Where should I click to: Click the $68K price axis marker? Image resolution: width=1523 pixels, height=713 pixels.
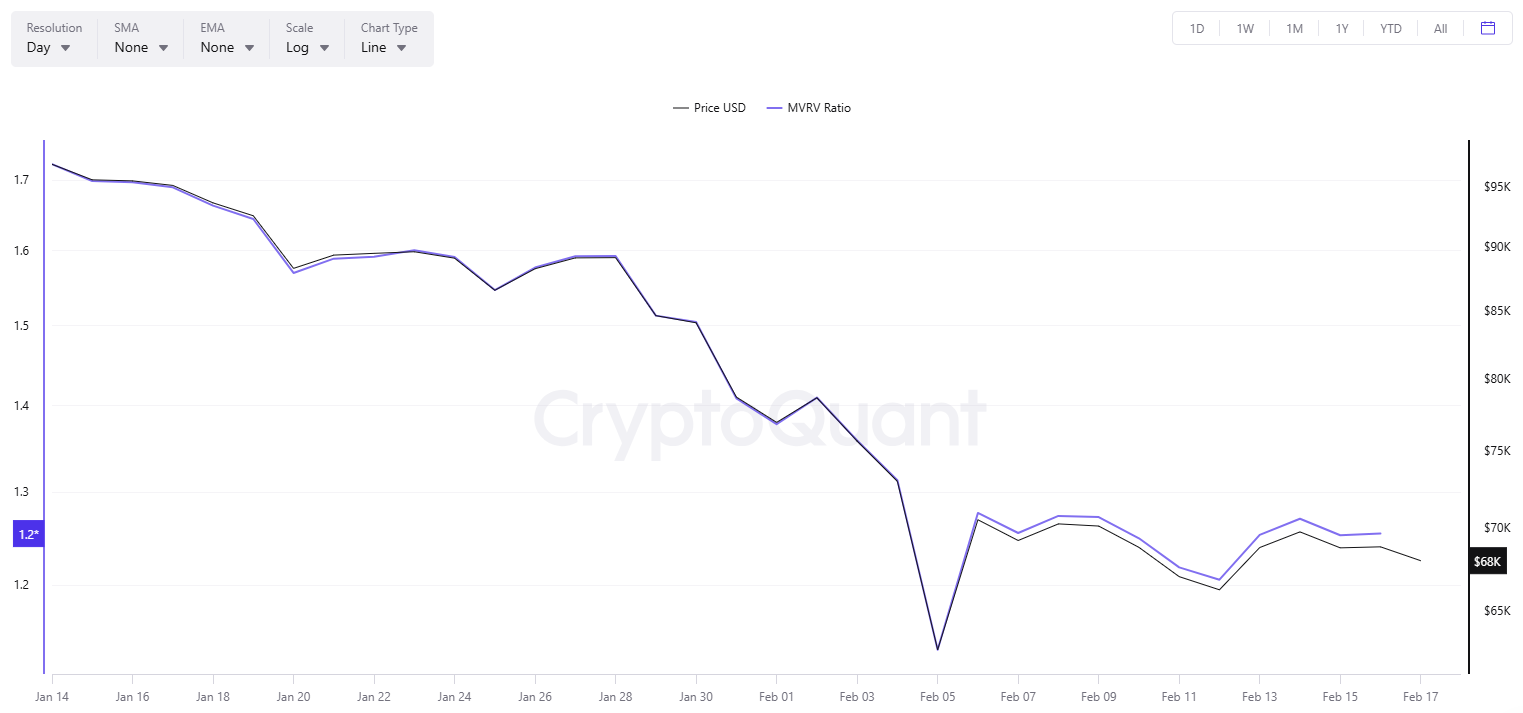pos(1487,561)
